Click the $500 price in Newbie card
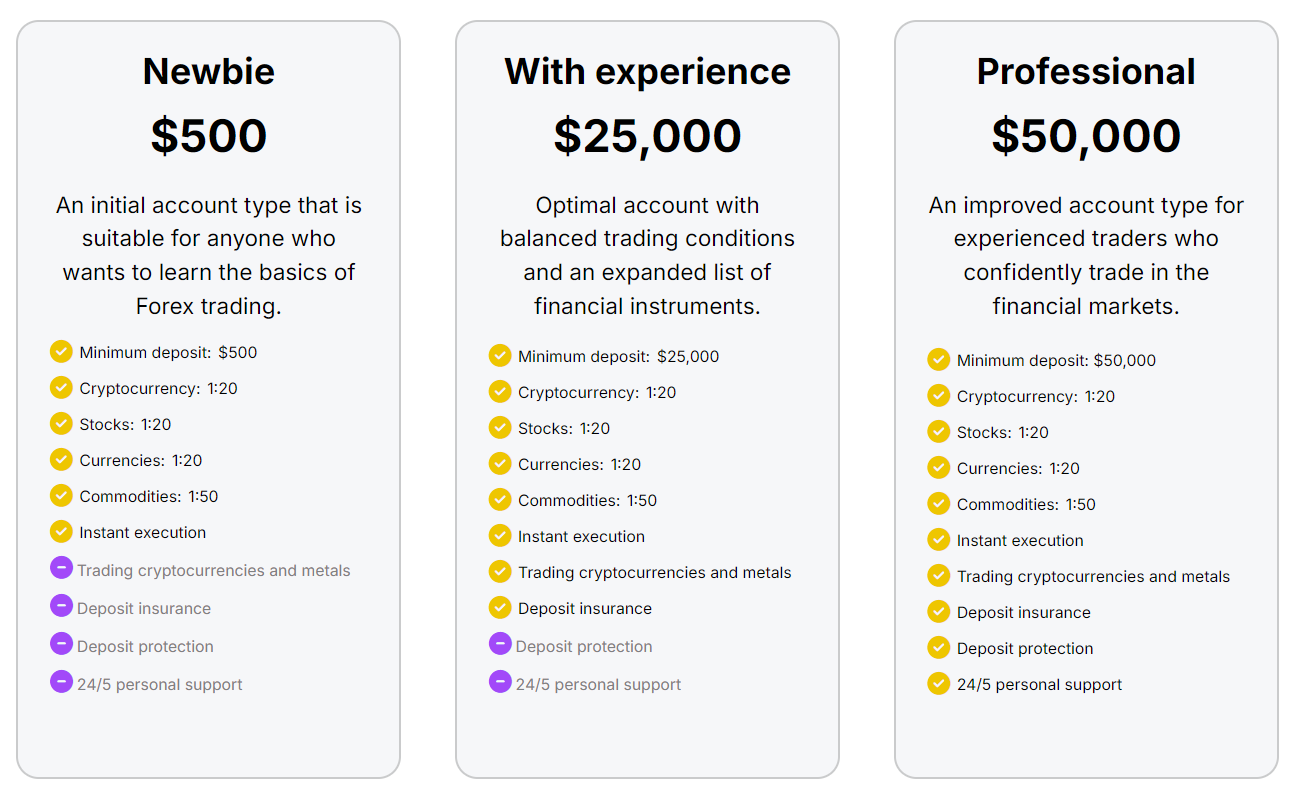1298x801 pixels. [x=208, y=136]
